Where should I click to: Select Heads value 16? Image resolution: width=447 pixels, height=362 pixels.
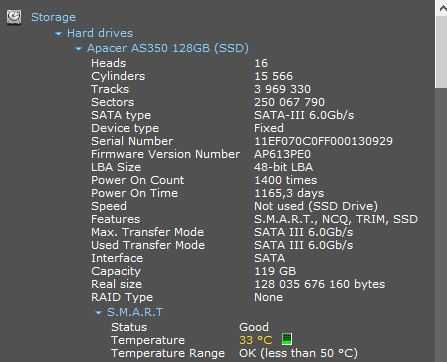click(x=261, y=63)
